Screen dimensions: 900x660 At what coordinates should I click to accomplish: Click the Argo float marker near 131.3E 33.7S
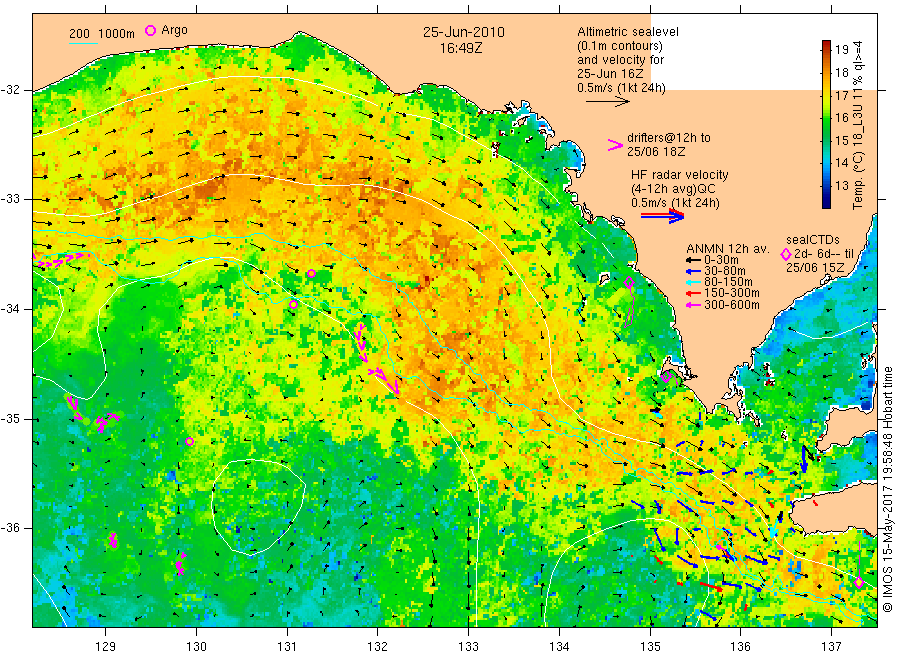pyautogui.click(x=311, y=274)
